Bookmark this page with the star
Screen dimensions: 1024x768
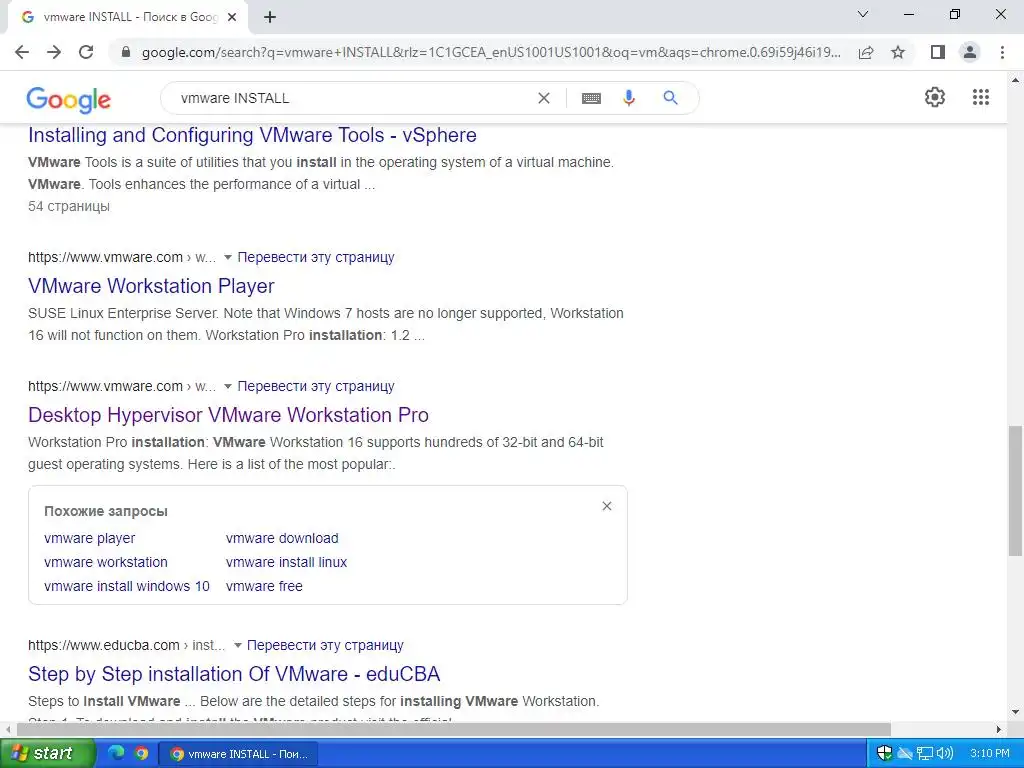coord(898,52)
